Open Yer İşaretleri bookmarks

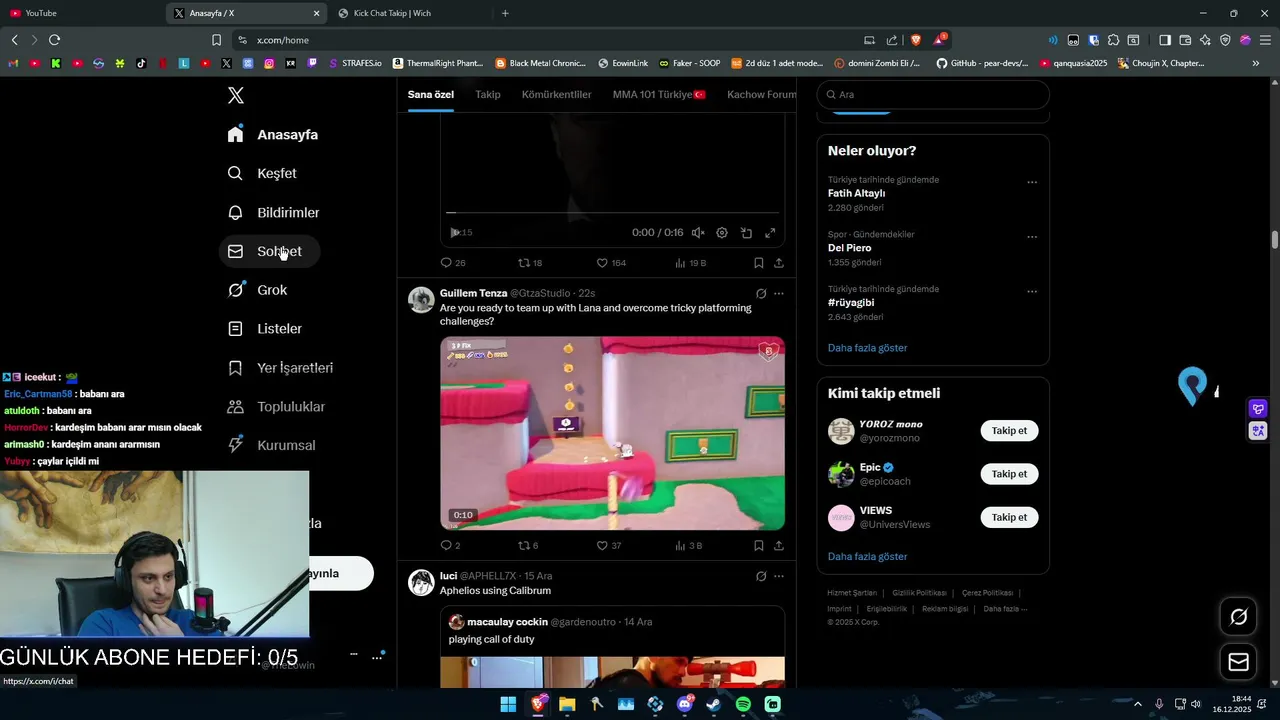coord(280,367)
